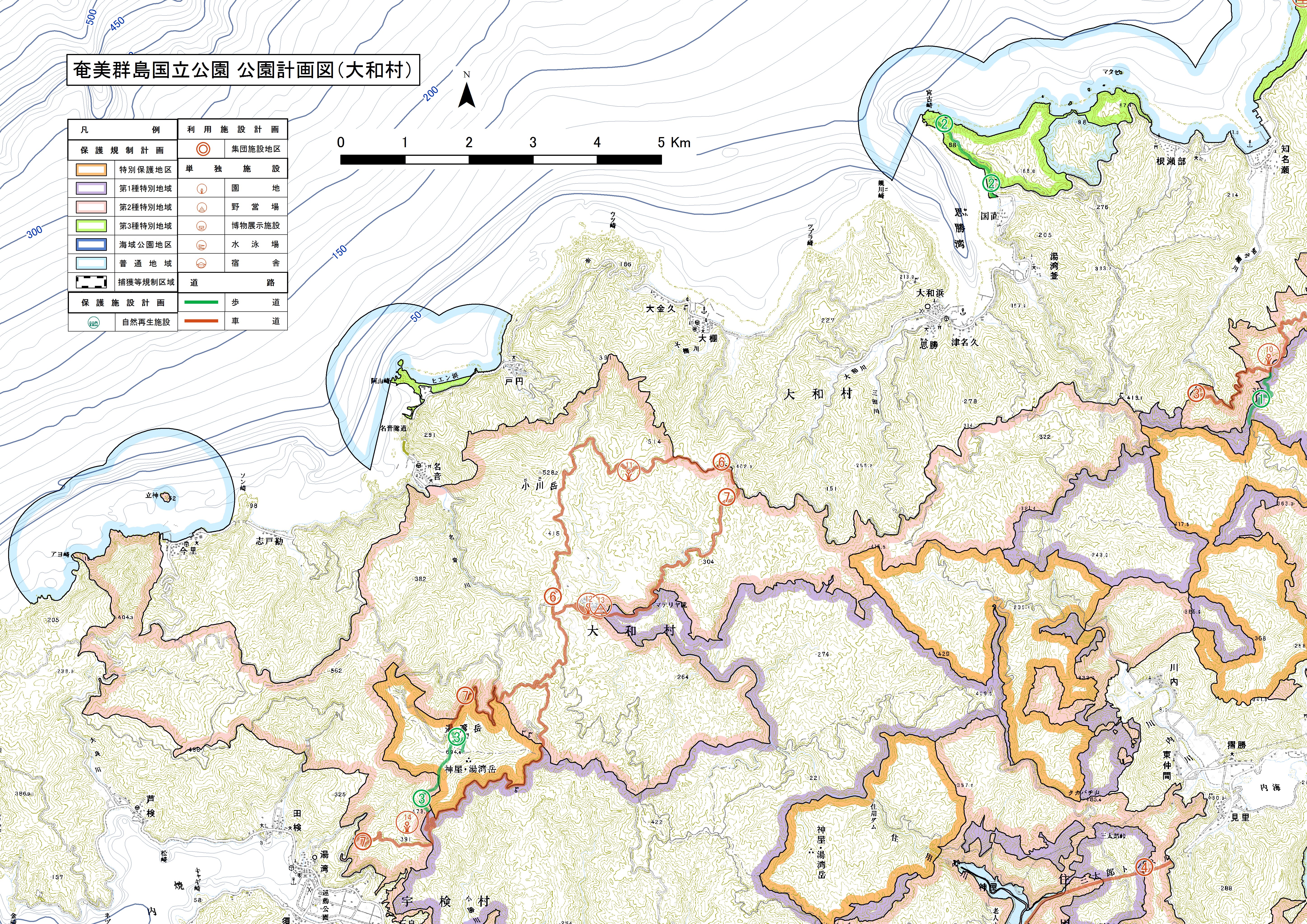Screen dimensions: 1307x924
Task: Click the 5 Km scale bar label
Action: click(x=674, y=142)
